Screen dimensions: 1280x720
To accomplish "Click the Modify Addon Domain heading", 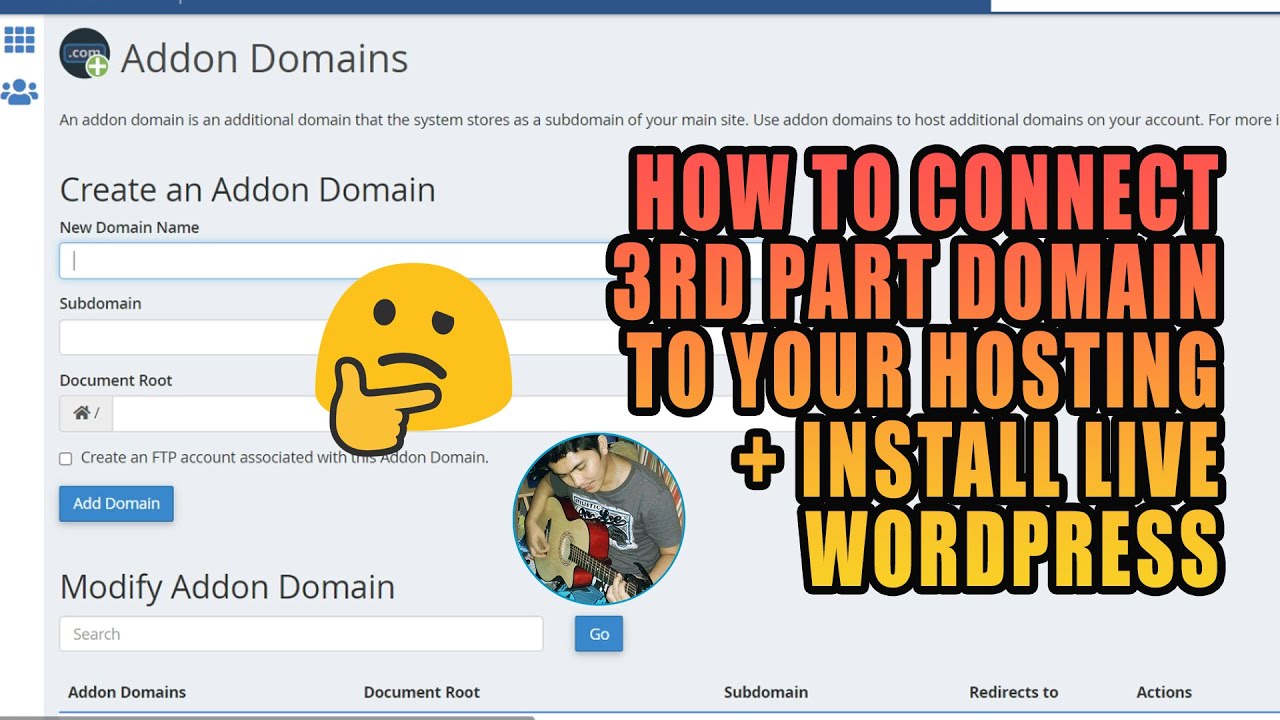I will click(227, 586).
